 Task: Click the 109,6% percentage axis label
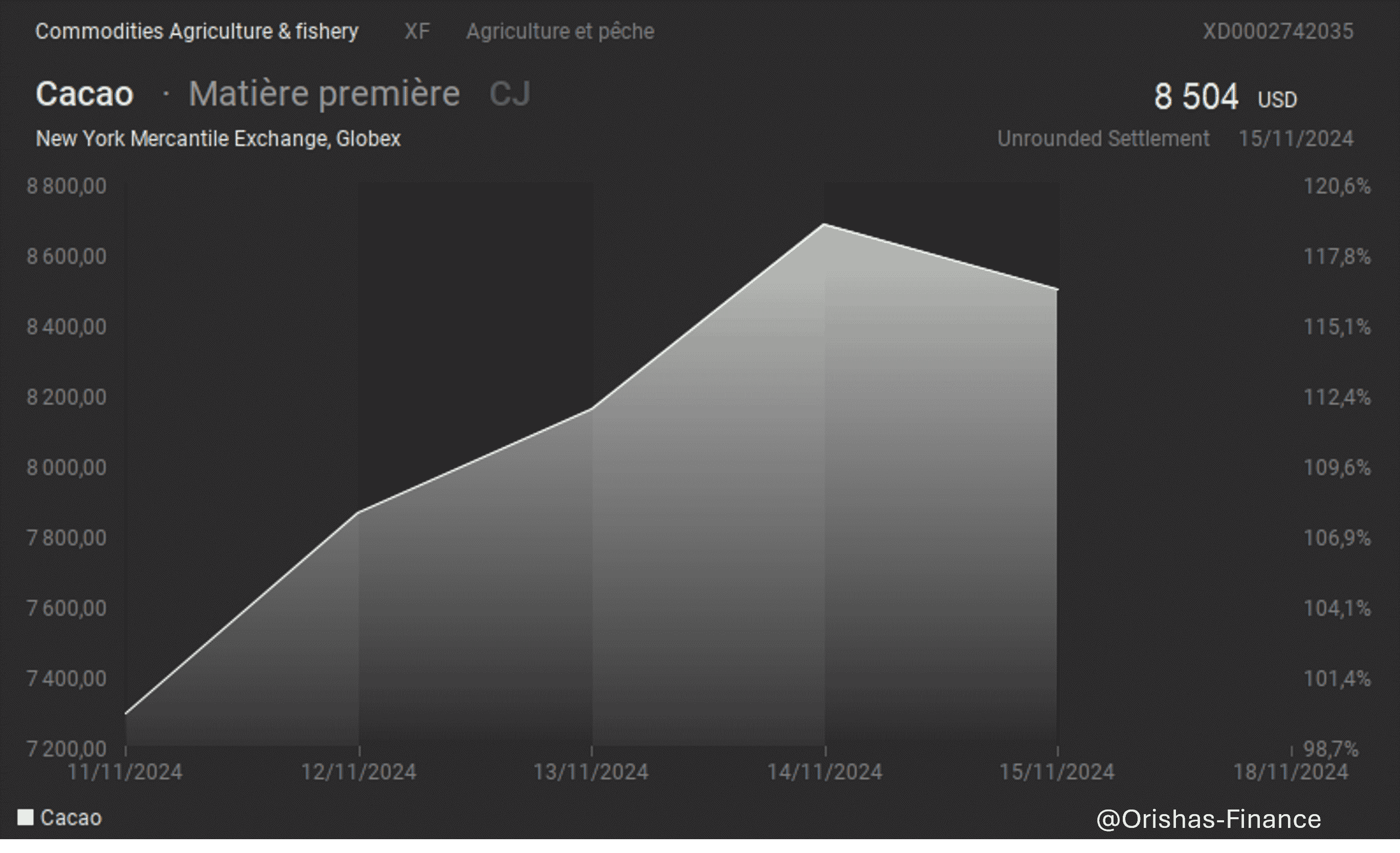coord(1337,468)
